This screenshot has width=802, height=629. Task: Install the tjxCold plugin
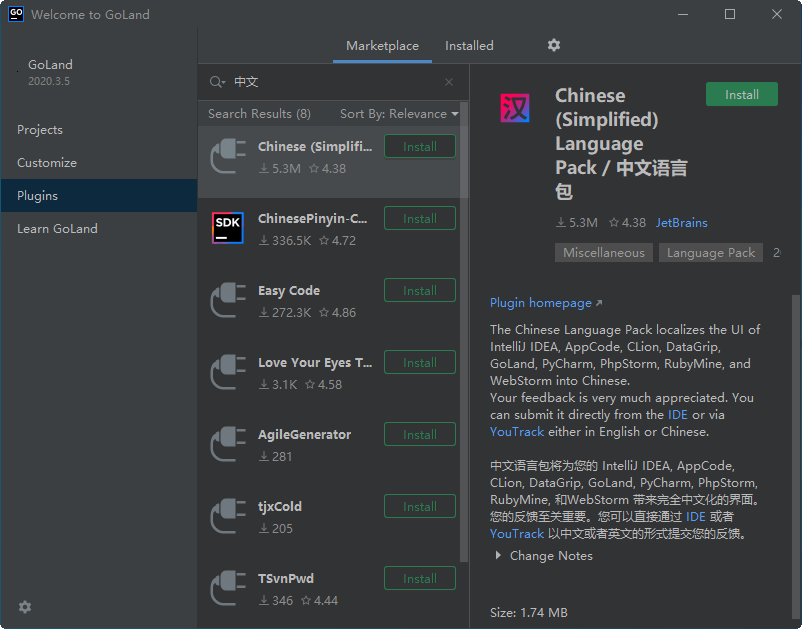(x=420, y=507)
